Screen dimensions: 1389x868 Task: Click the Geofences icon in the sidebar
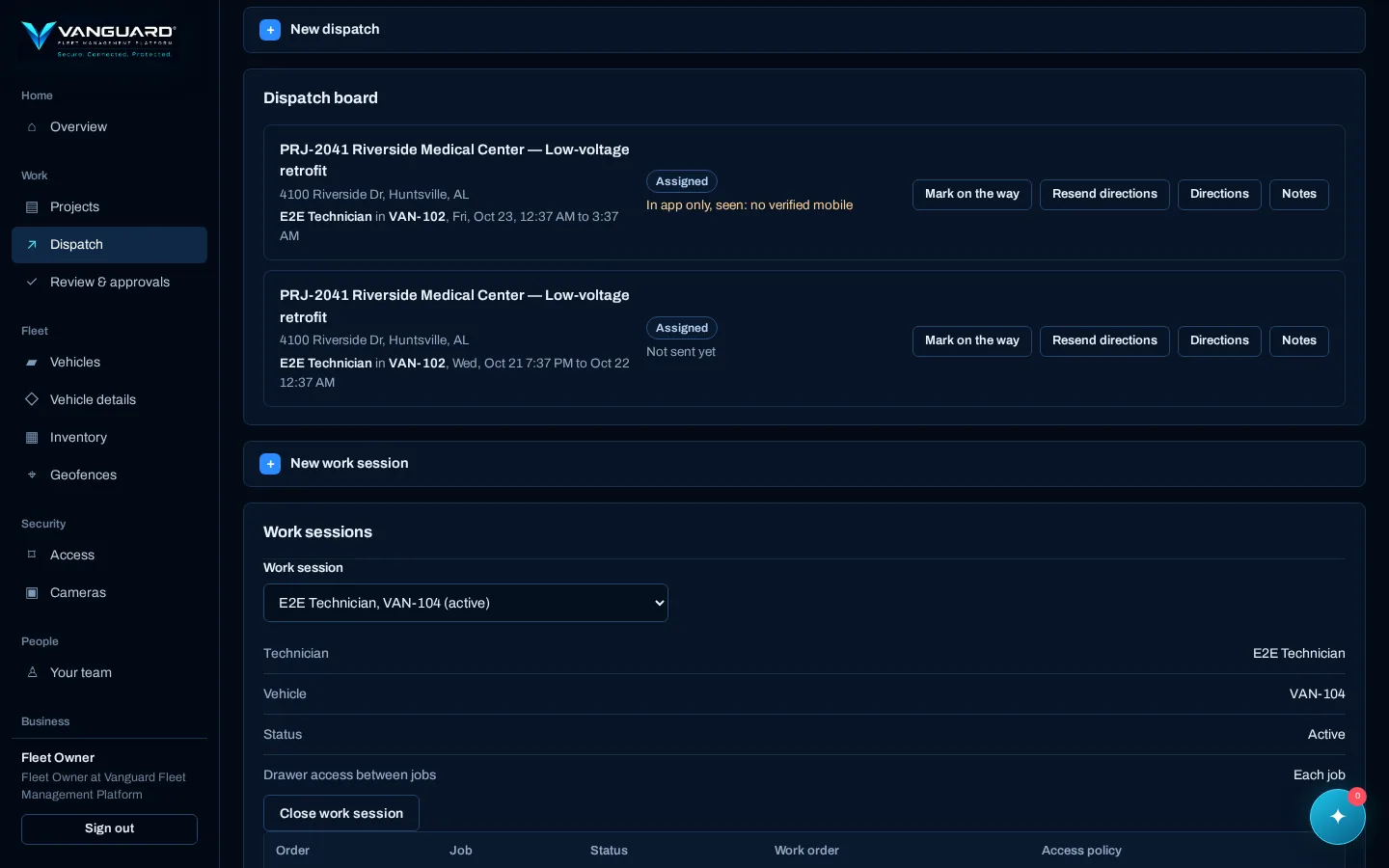tap(32, 475)
